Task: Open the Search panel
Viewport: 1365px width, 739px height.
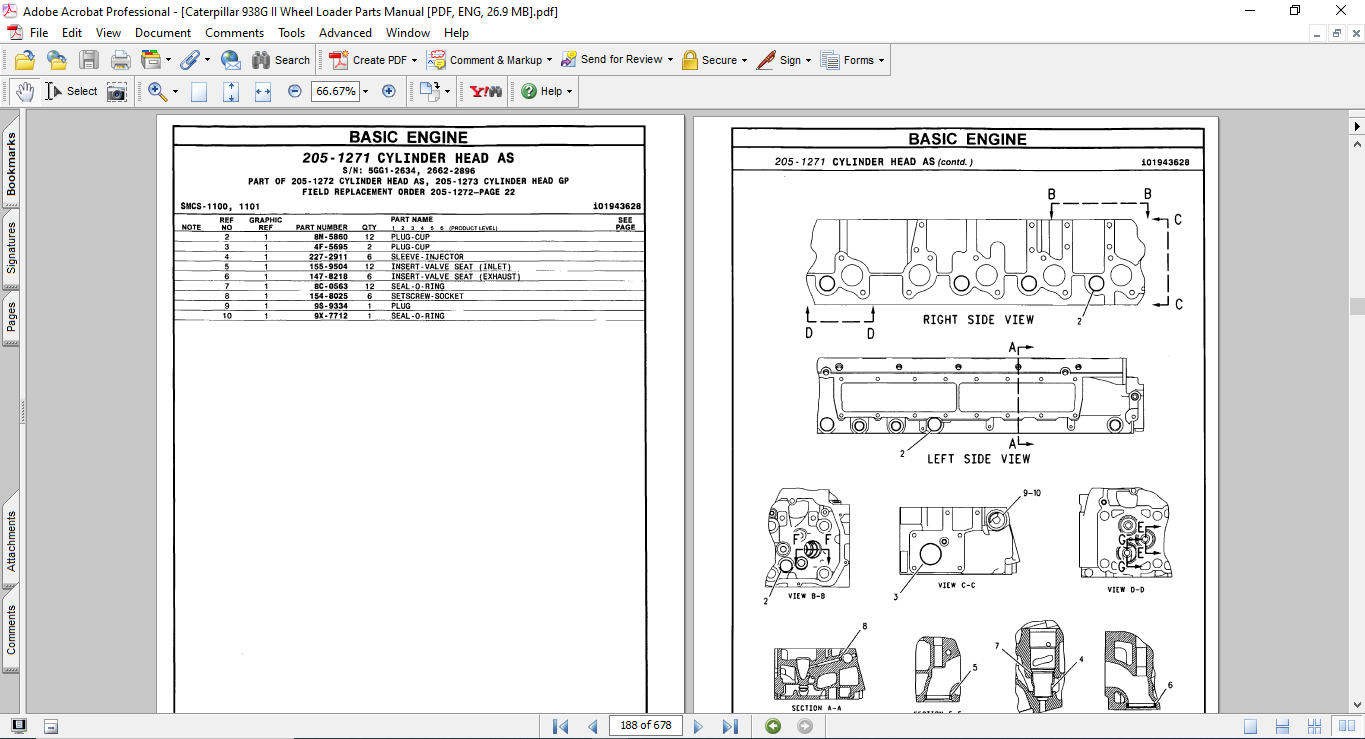Action: pyautogui.click(x=282, y=59)
